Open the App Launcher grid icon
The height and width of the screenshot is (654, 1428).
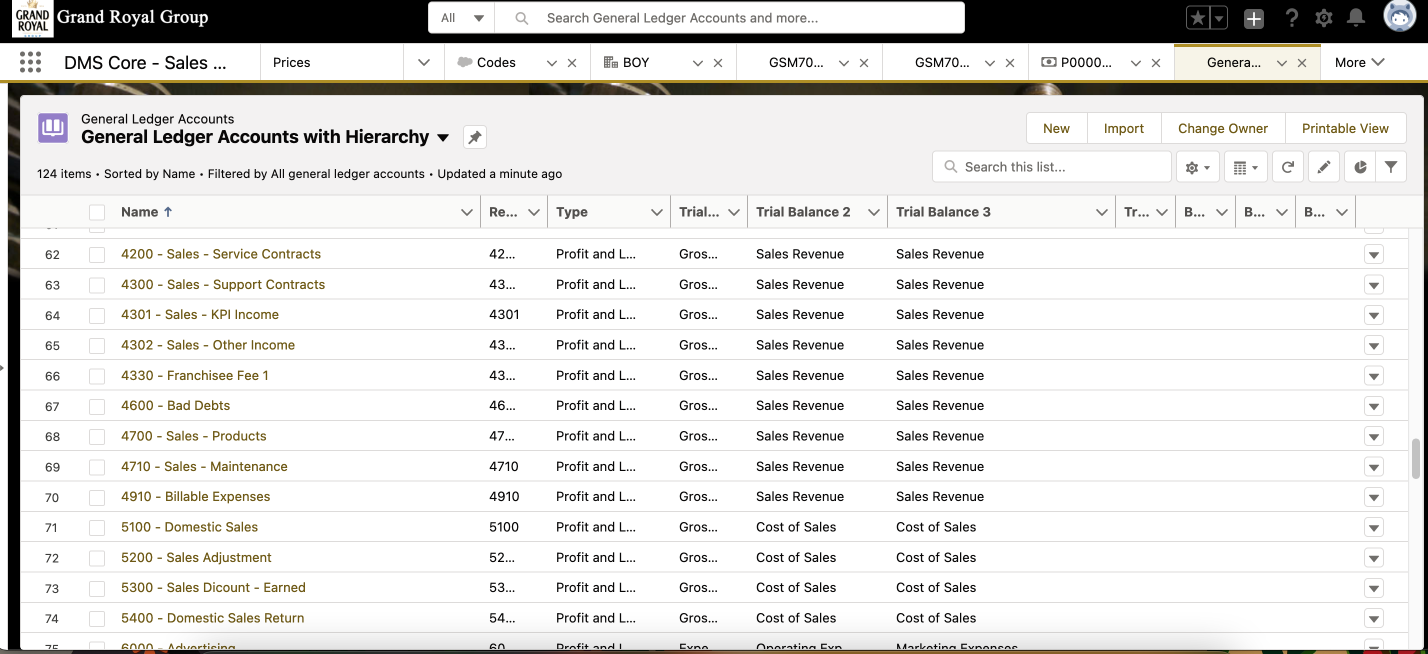[x=30, y=62]
